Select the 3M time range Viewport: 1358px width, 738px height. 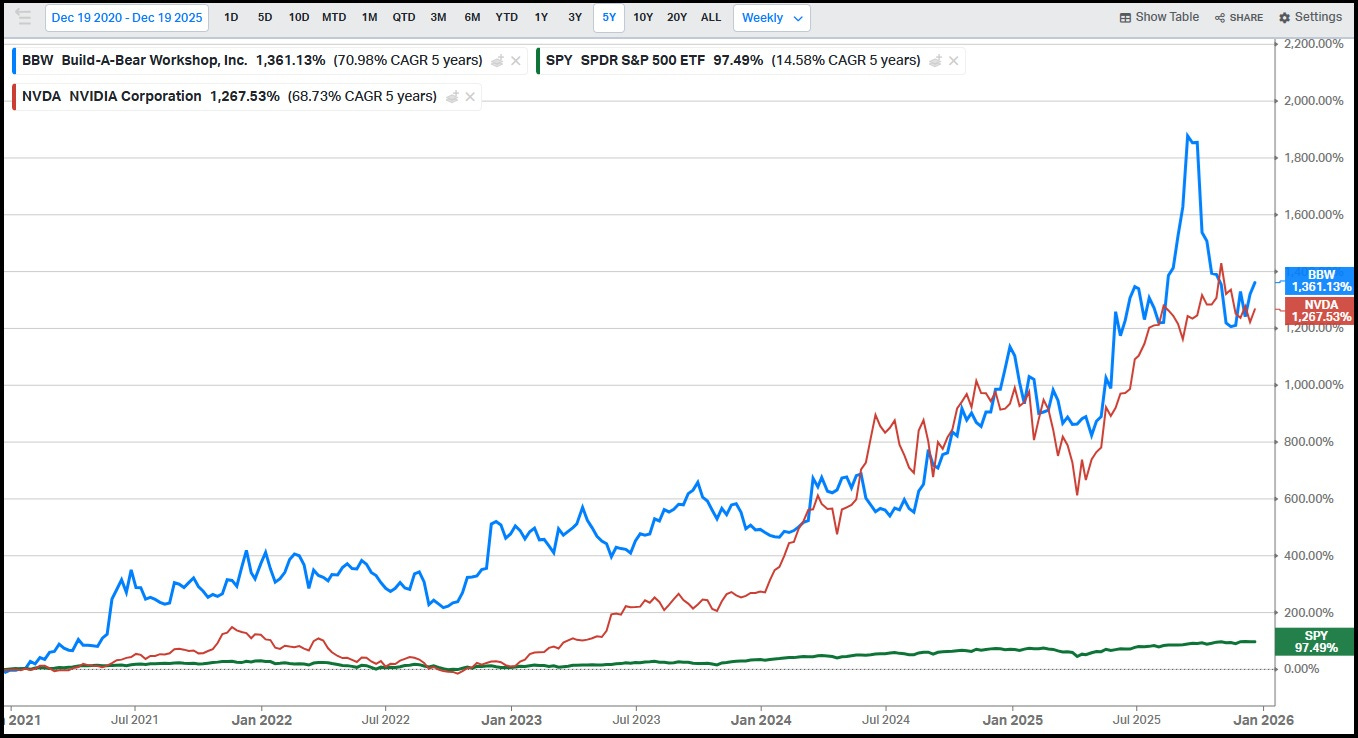tap(438, 18)
